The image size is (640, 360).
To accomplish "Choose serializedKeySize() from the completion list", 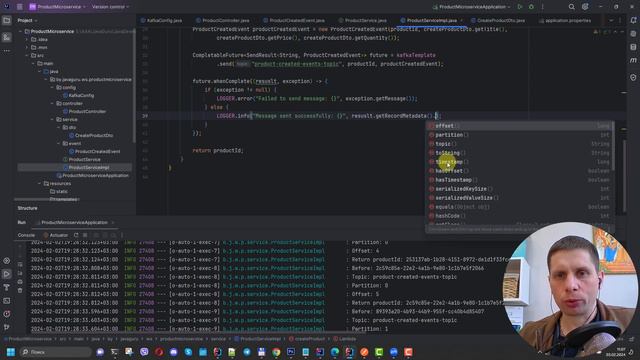I will (x=519, y=189).
